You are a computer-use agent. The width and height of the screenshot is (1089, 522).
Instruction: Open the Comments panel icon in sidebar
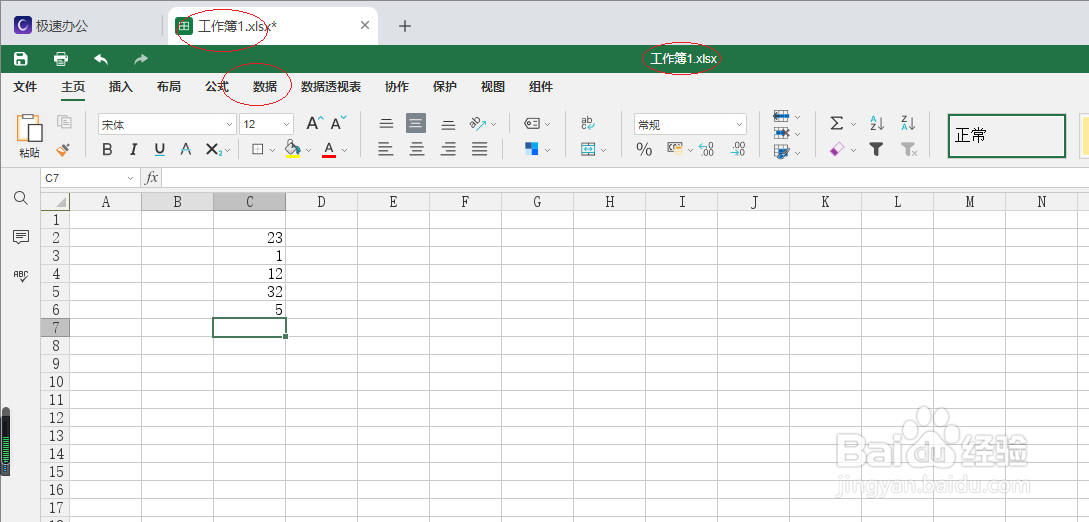(21, 237)
